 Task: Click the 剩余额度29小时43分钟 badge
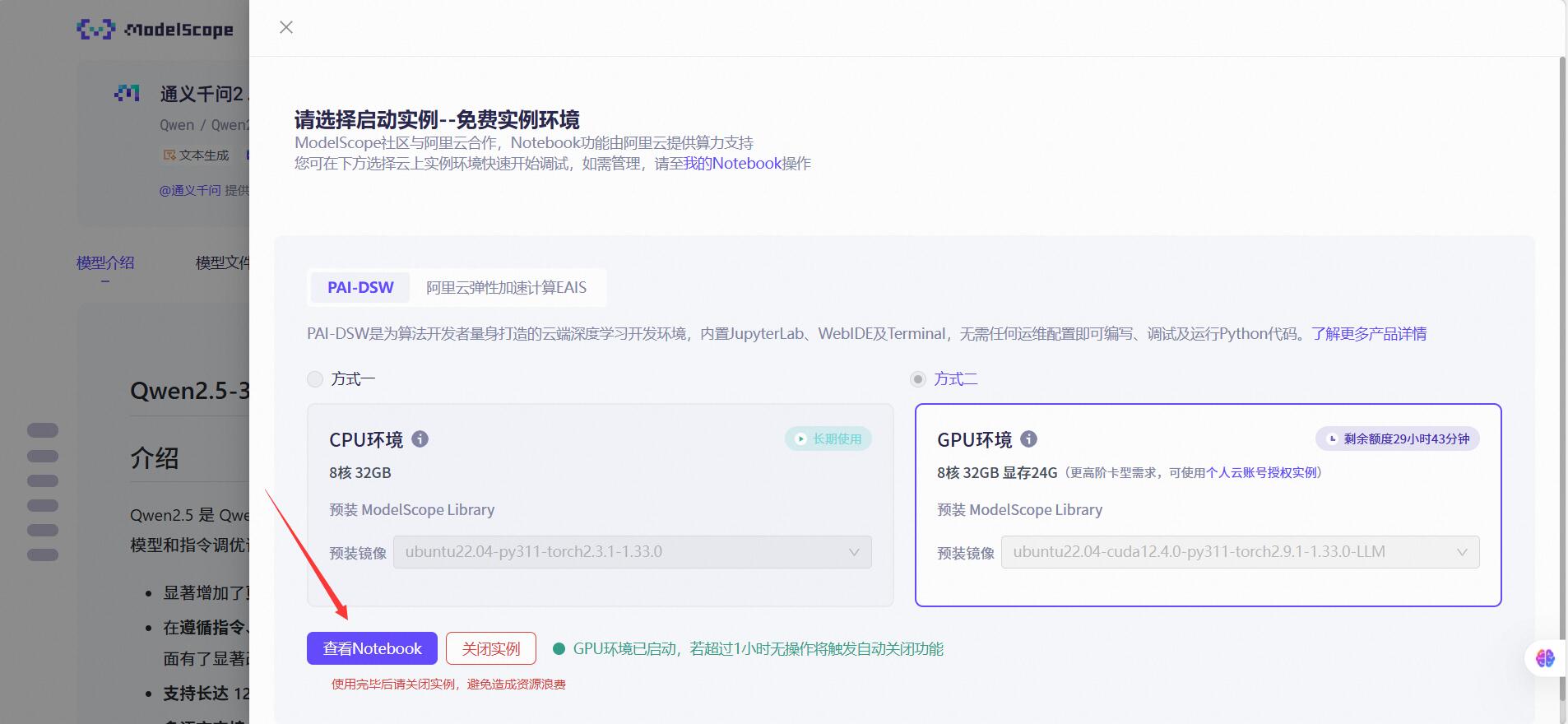[x=1397, y=439]
